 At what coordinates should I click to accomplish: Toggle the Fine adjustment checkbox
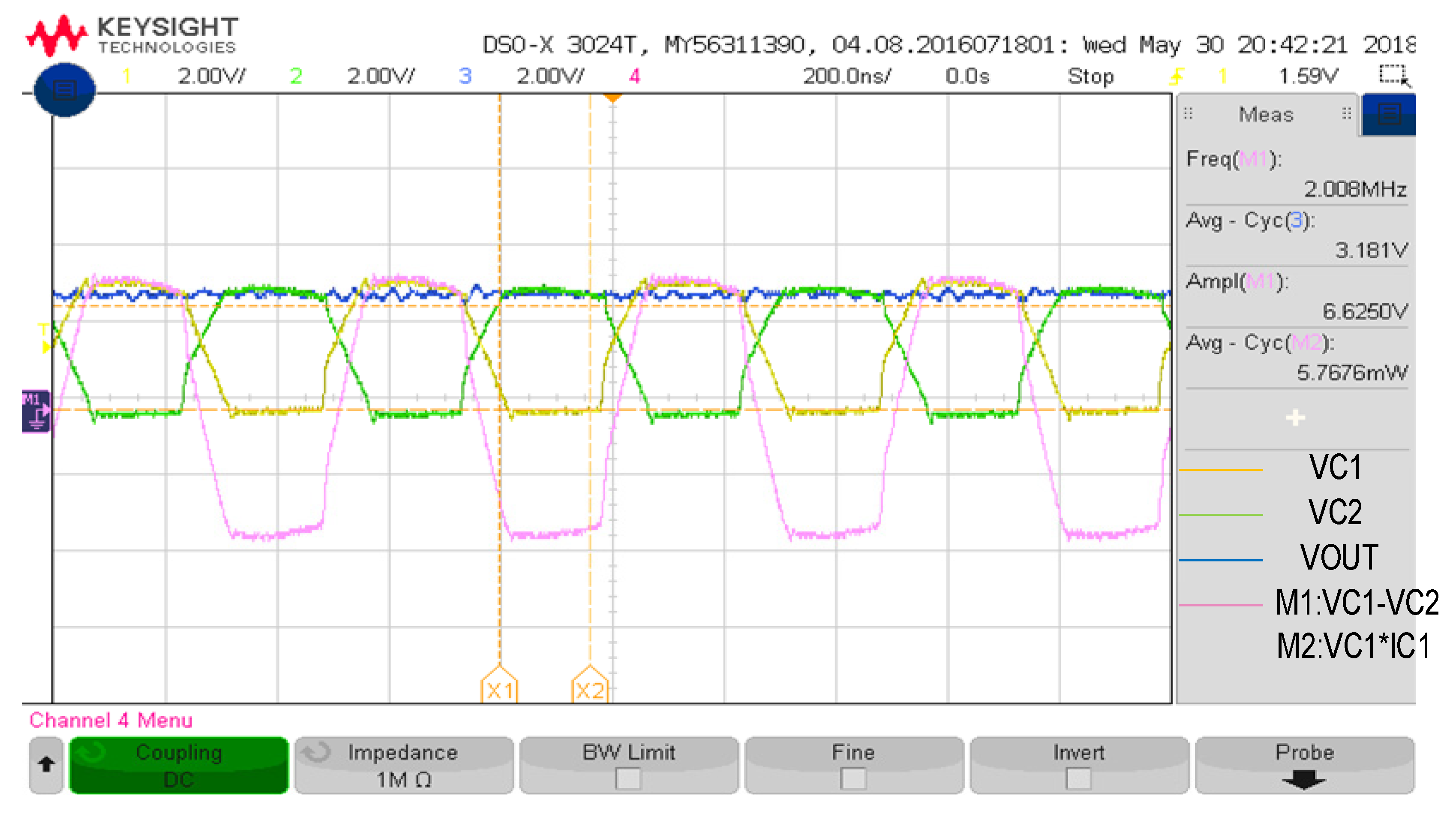click(x=853, y=778)
